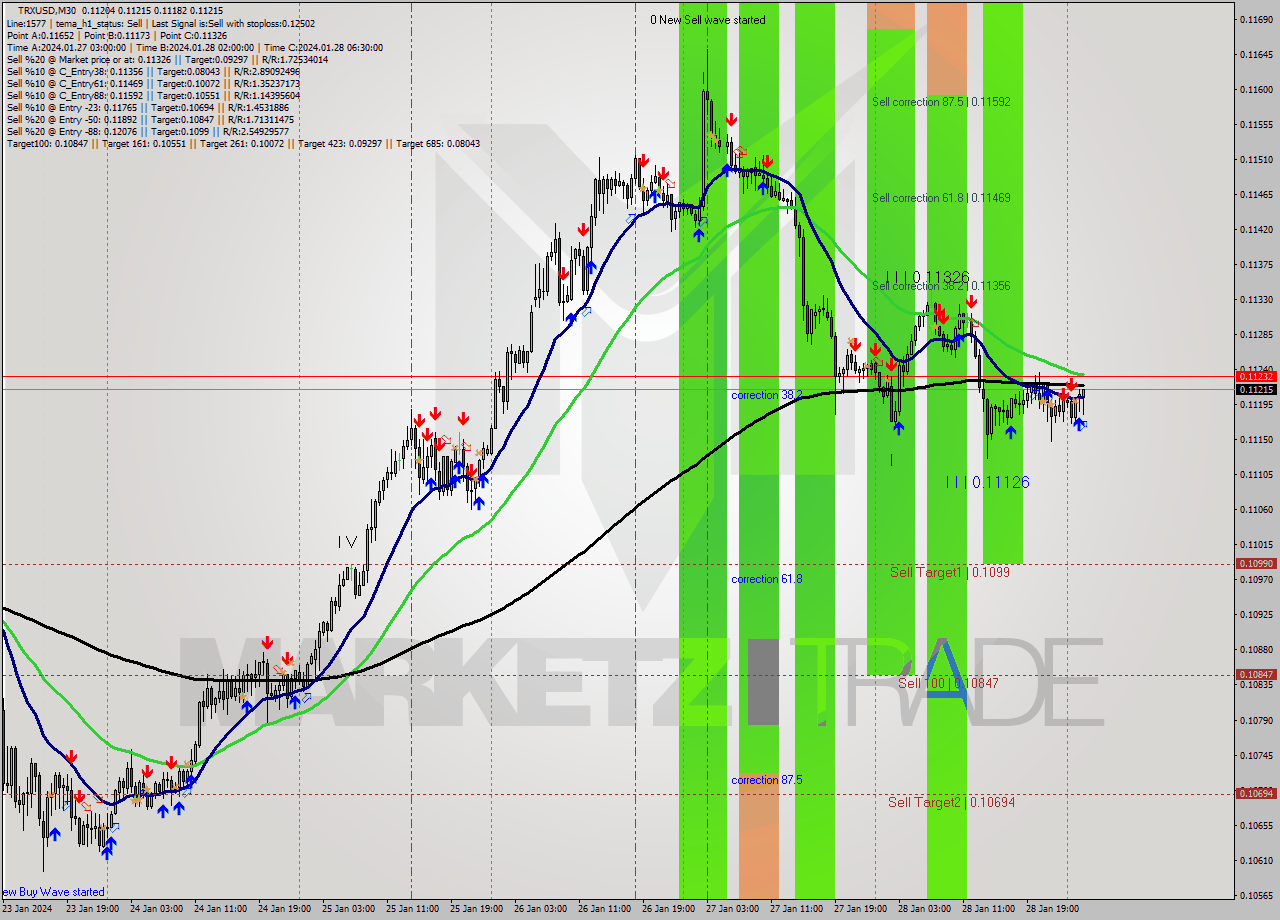This screenshot has width=1280, height=920.
Task: Click the '23 Jan 2024' date axis label
Action: point(28,909)
